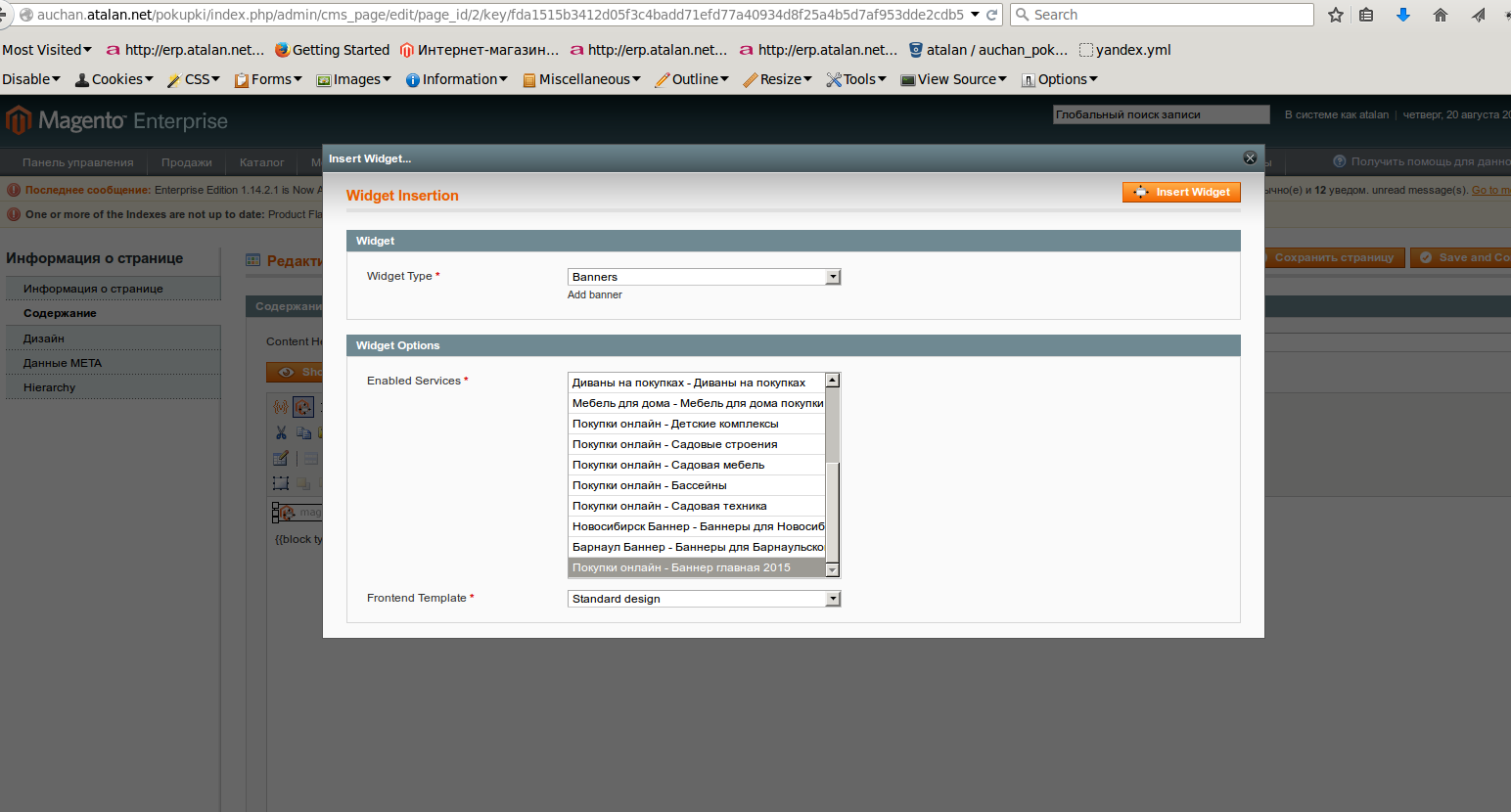Open the URL history dropdown arrow
This screenshot has height=812, width=1511.
[x=975, y=15]
